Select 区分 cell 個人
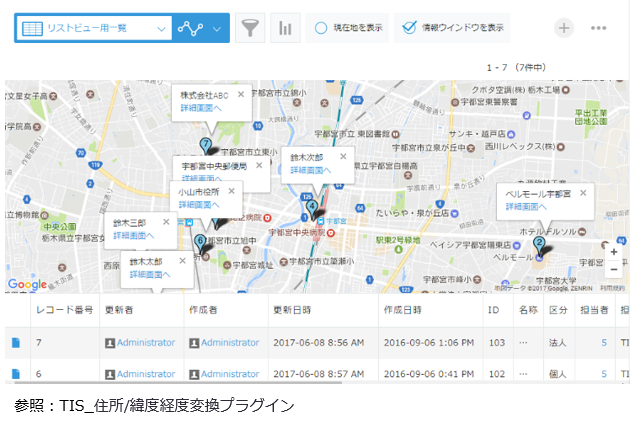 (x=557, y=374)
